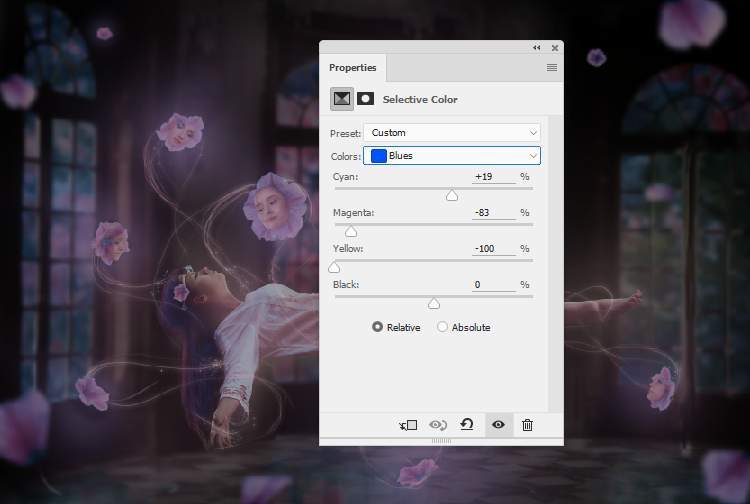750x504 pixels.
Task: Click the Selective Color title text
Action: pyautogui.click(x=420, y=99)
